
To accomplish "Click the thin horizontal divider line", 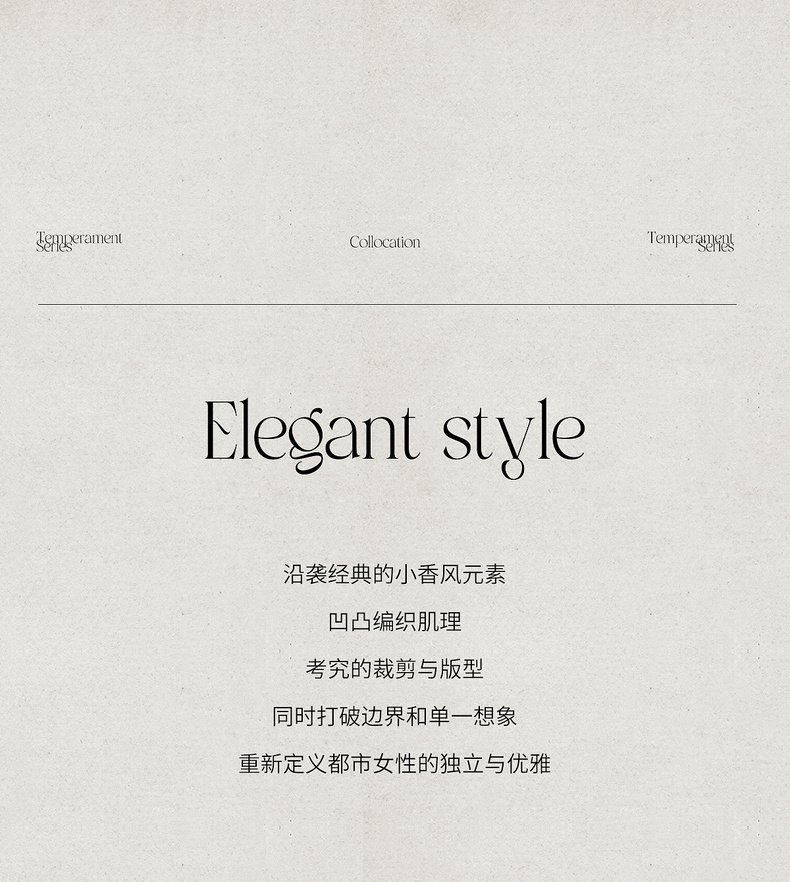I will [387, 304].
